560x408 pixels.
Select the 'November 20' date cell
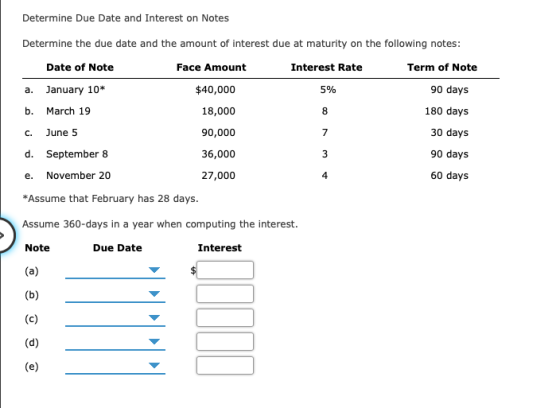point(78,175)
